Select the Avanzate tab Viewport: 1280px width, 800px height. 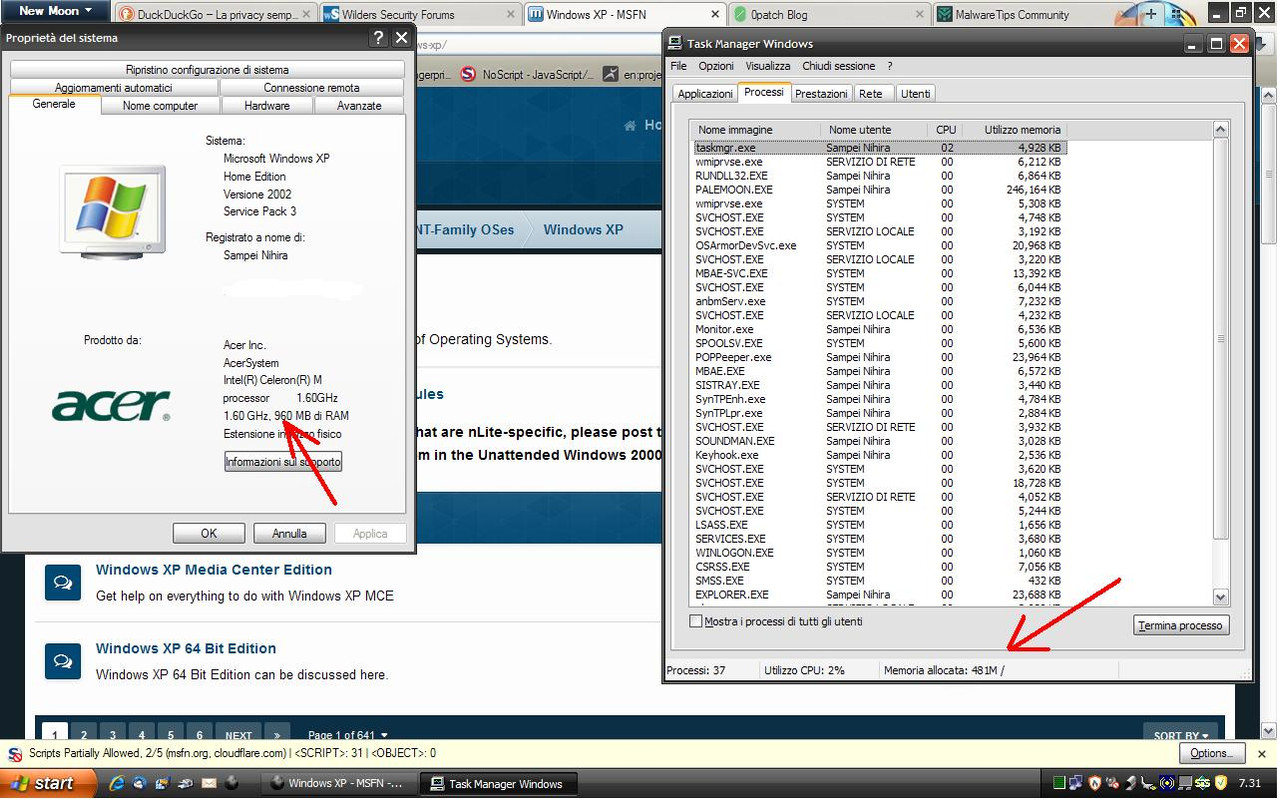click(359, 105)
